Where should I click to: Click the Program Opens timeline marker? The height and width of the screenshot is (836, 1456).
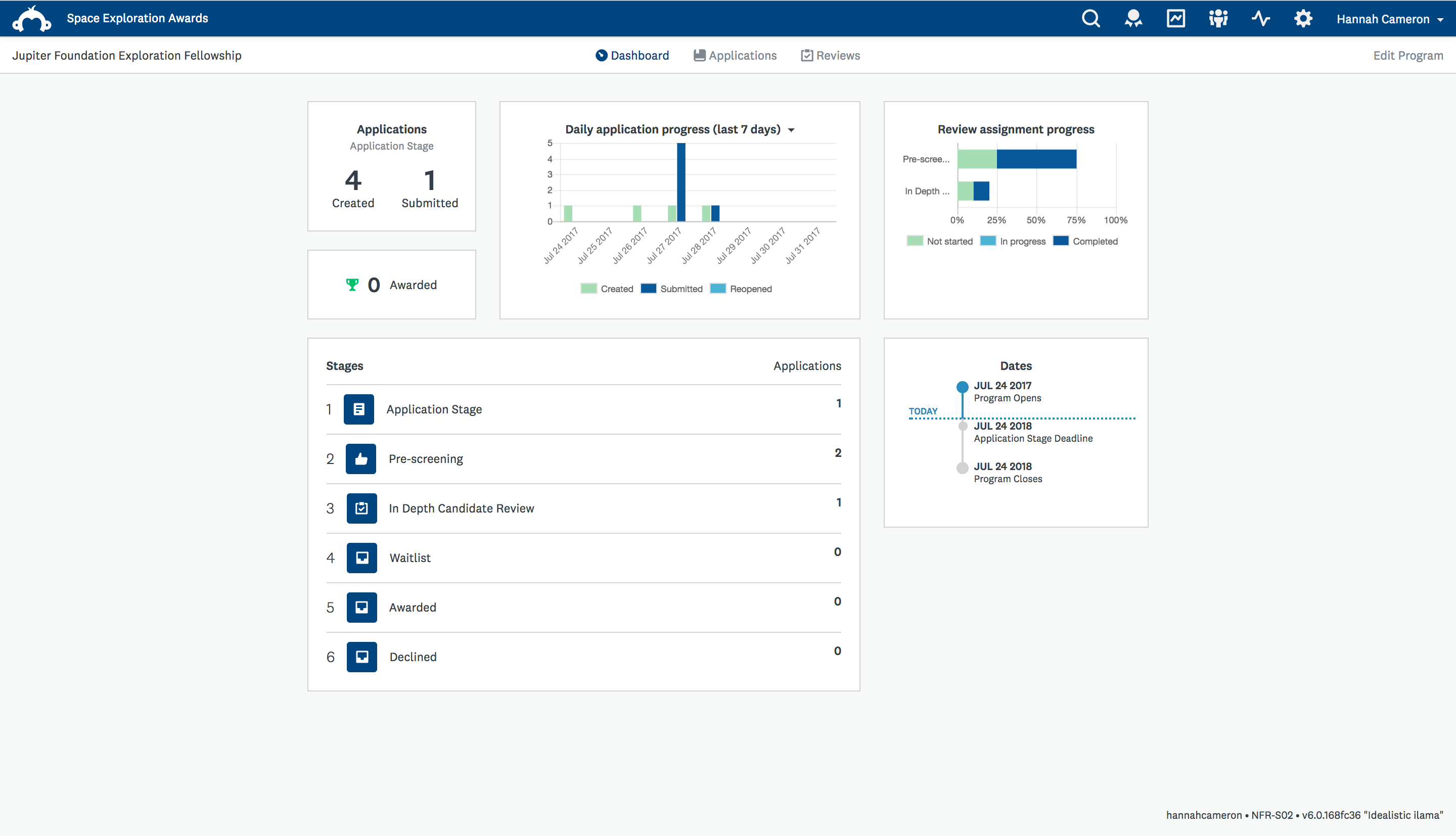pyautogui.click(x=962, y=387)
